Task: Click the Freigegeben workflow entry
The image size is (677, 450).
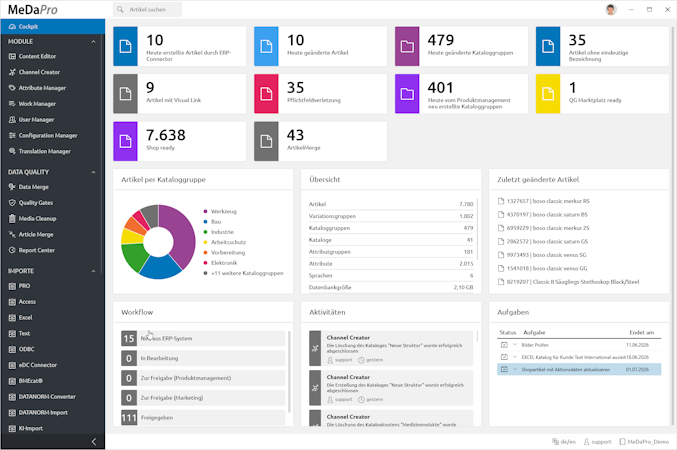Action: (x=203, y=418)
